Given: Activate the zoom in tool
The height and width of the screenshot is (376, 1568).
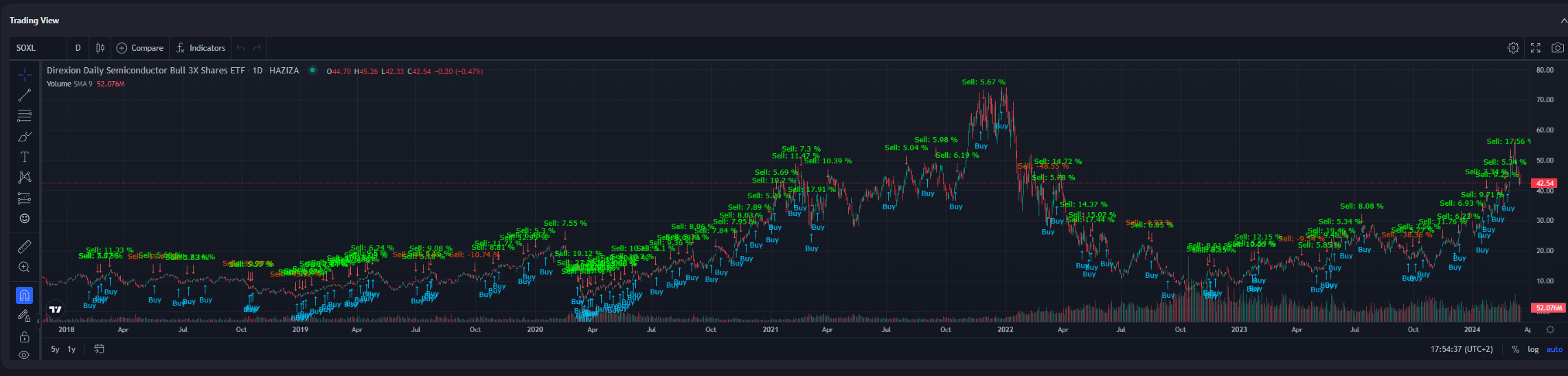Looking at the screenshot, I should 24,267.
